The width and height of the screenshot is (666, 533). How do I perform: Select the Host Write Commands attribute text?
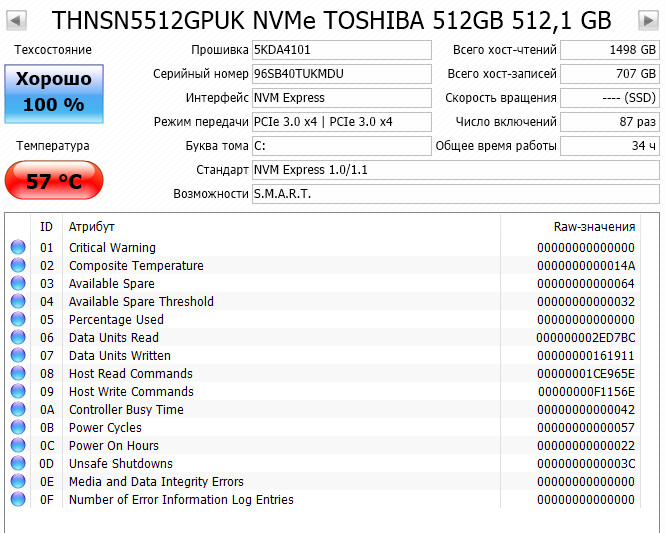(x=131, y=392)
